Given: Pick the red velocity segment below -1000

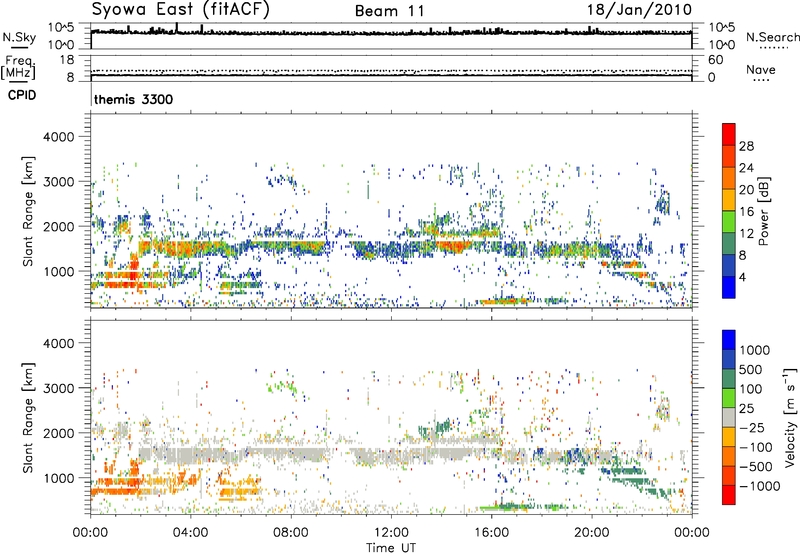Looking at the screenshot, I should pyautogui.click(x=729, y=495).
